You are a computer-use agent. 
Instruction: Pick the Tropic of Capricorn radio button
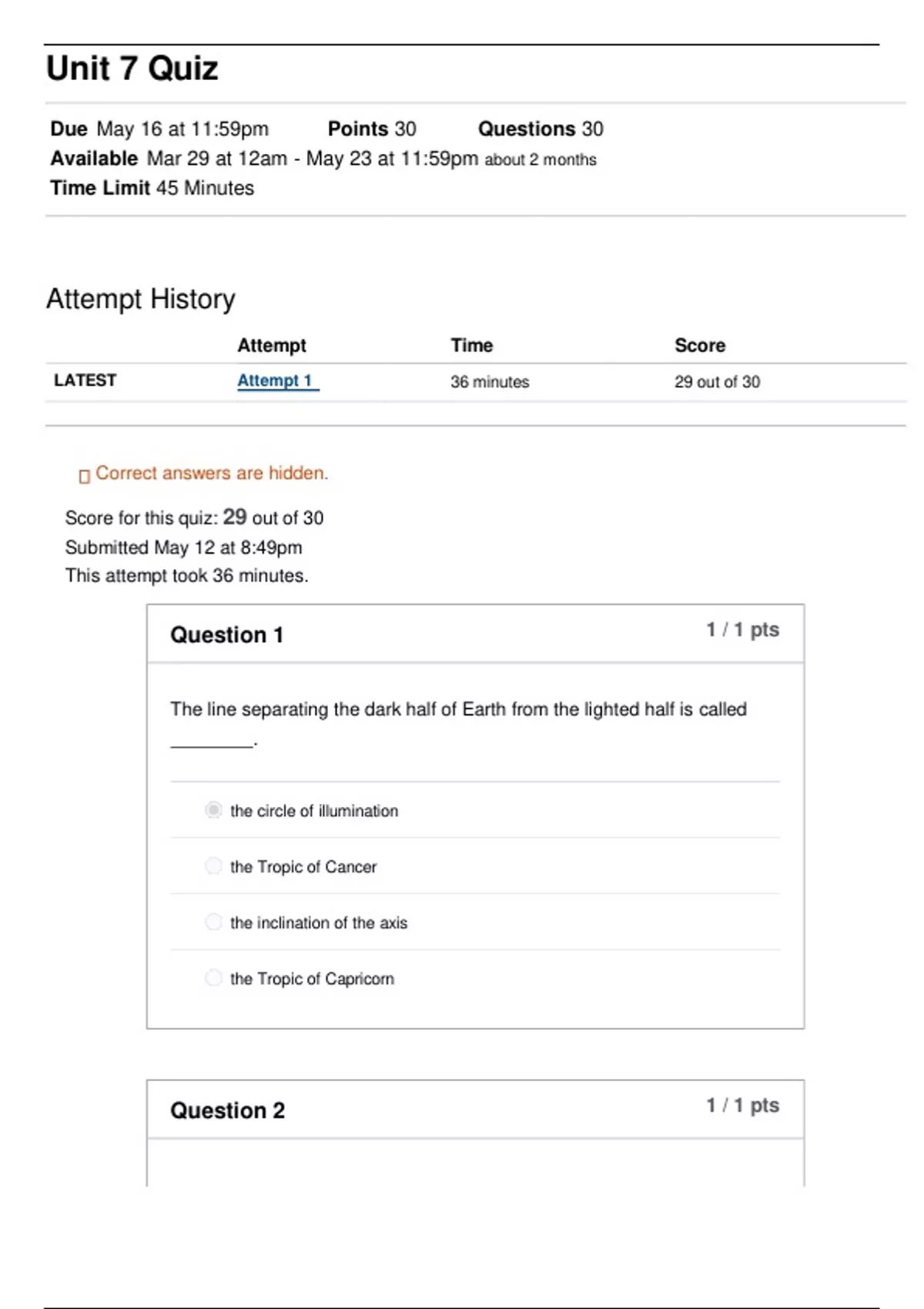(x=213, y=978)
